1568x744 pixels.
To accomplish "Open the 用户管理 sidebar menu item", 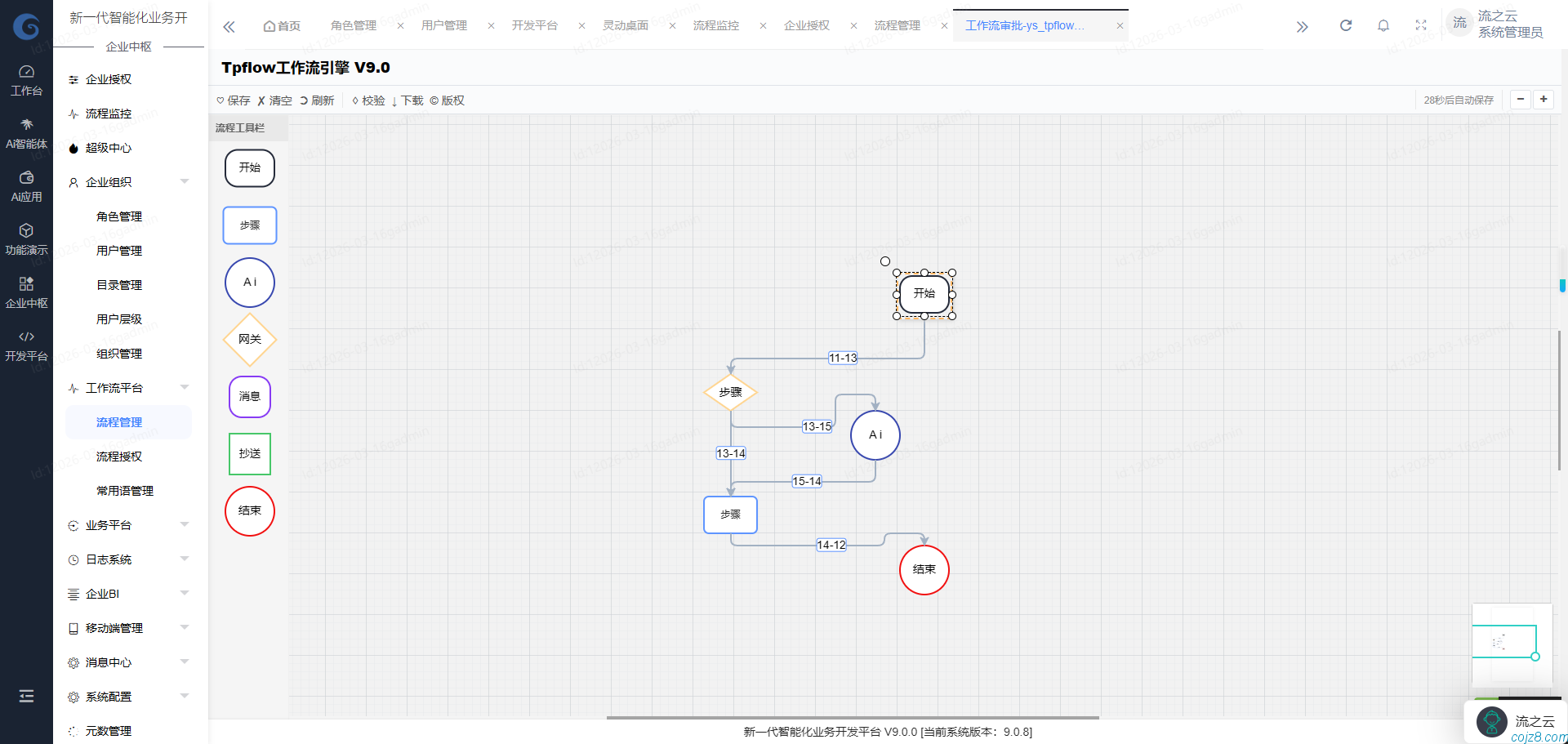I will click(x=119, y=251).
